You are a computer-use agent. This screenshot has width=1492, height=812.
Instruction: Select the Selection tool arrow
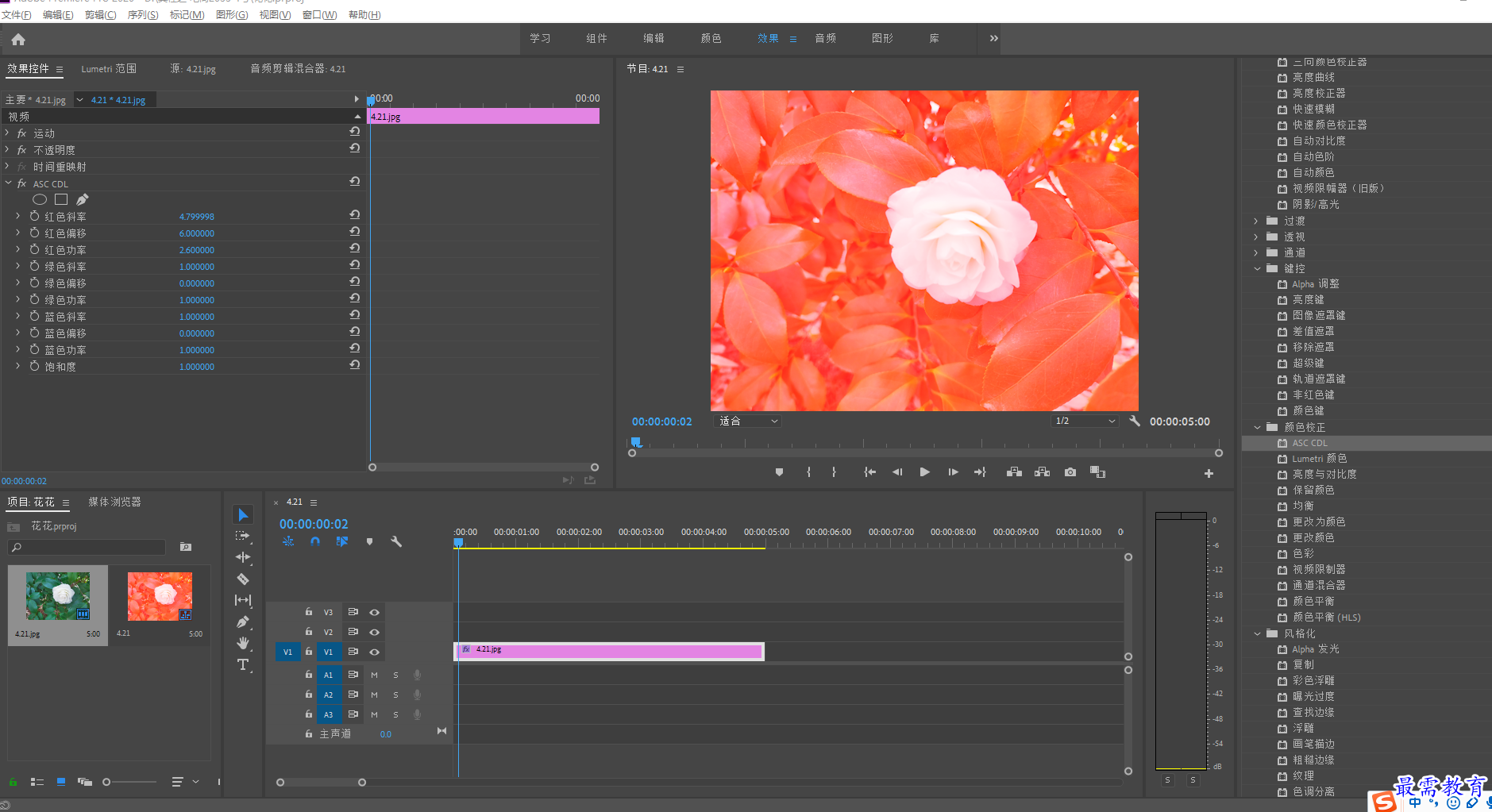tap(243, 514)
